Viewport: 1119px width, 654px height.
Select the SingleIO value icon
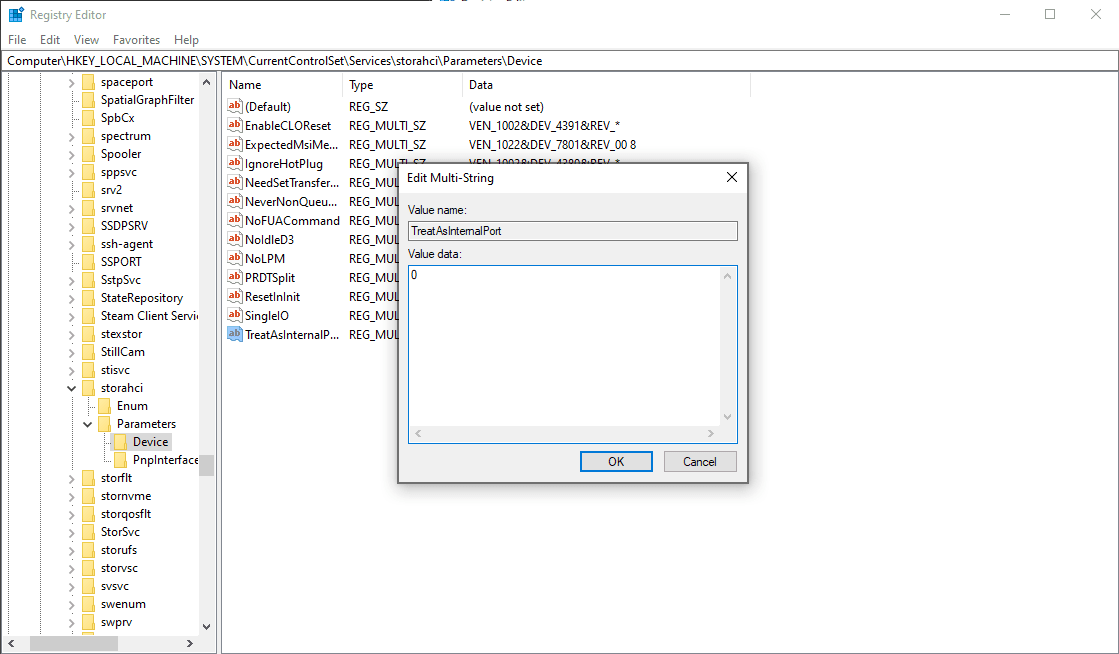(x=235, y=315)
